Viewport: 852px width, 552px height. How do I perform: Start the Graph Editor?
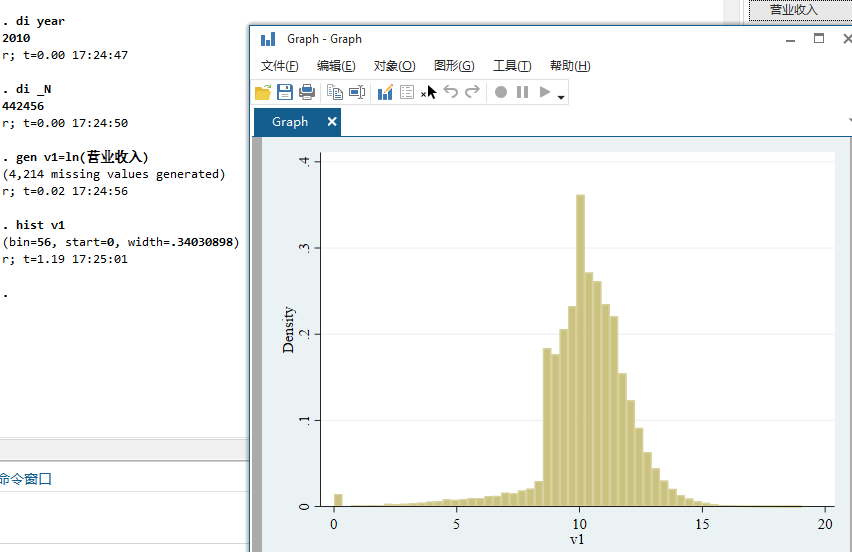click(x=385, y=92)
